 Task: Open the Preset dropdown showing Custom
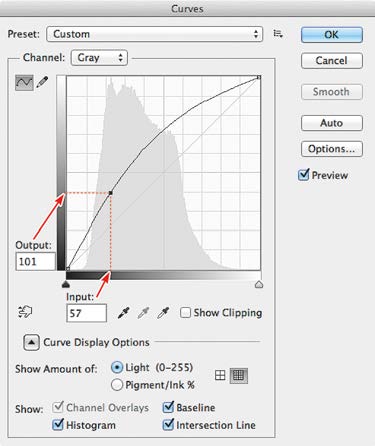pyautogui.click(x=155, y=34)
